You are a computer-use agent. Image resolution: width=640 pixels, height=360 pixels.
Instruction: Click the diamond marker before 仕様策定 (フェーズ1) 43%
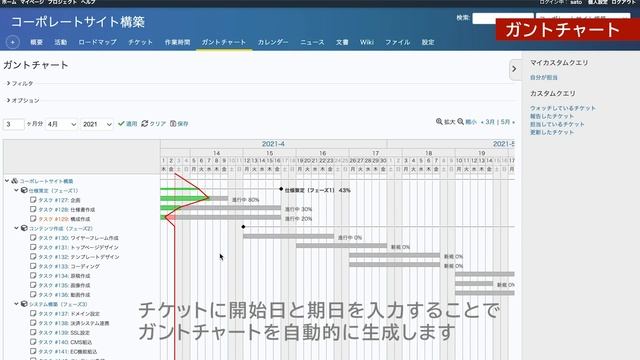[x=281, y=189]
